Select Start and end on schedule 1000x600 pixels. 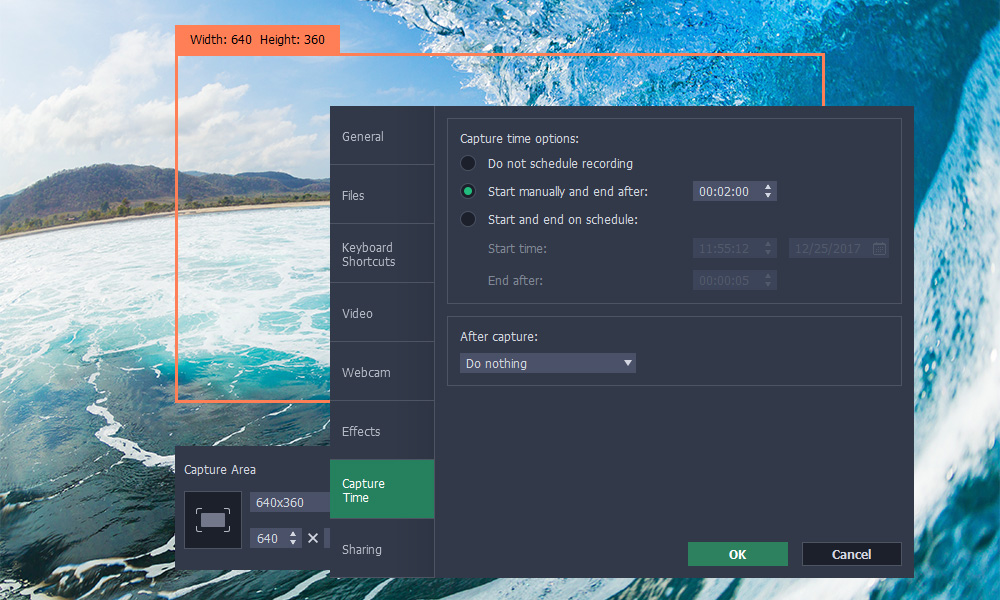click(467, 219)
